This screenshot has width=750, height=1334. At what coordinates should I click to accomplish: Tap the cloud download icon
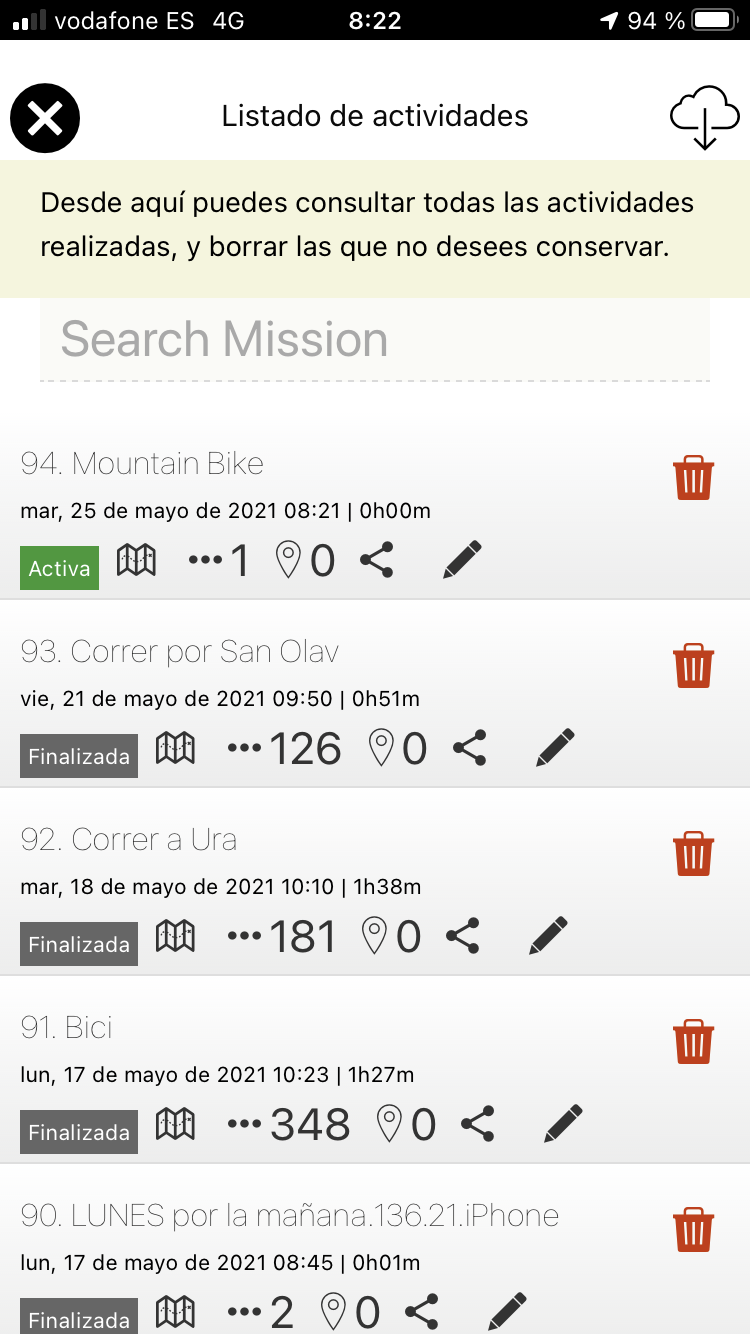tap(704, 117)
